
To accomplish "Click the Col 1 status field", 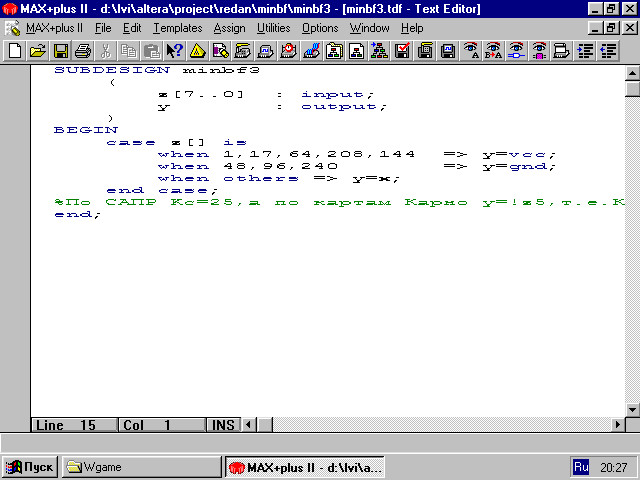I will pyautogui.click(x=162, y=425).
